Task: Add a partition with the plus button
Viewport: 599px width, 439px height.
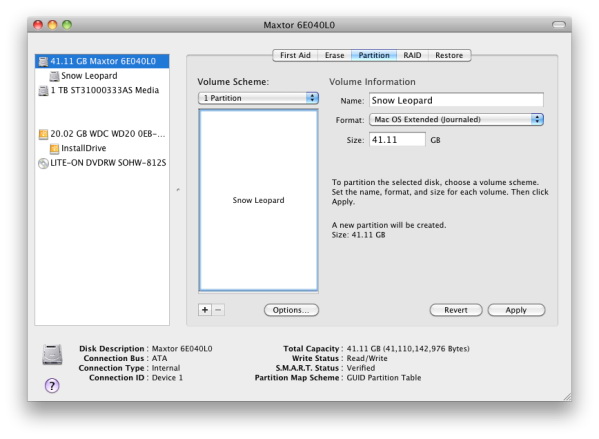Action: tap(205, 310)
